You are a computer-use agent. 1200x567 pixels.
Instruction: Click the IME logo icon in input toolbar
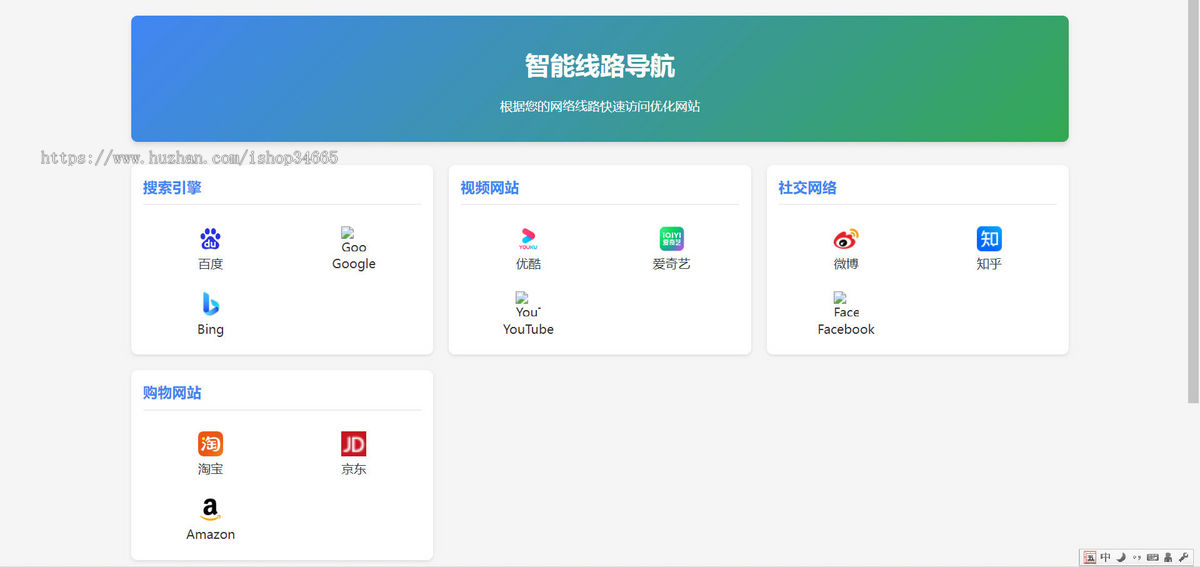(x=1090, y=557)
